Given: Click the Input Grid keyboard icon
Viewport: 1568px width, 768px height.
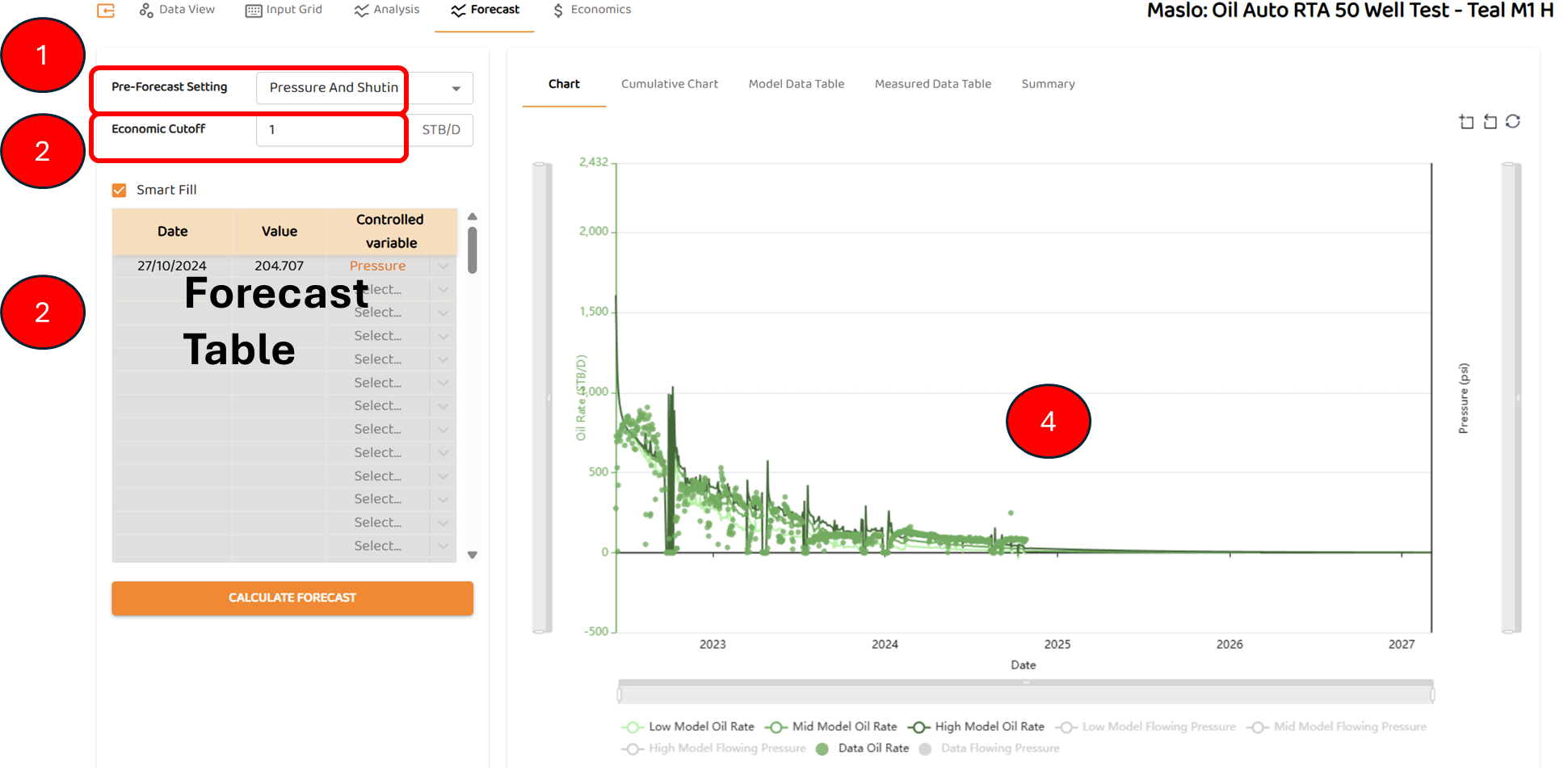Looking at the screenshot, I should click(254, 10).
